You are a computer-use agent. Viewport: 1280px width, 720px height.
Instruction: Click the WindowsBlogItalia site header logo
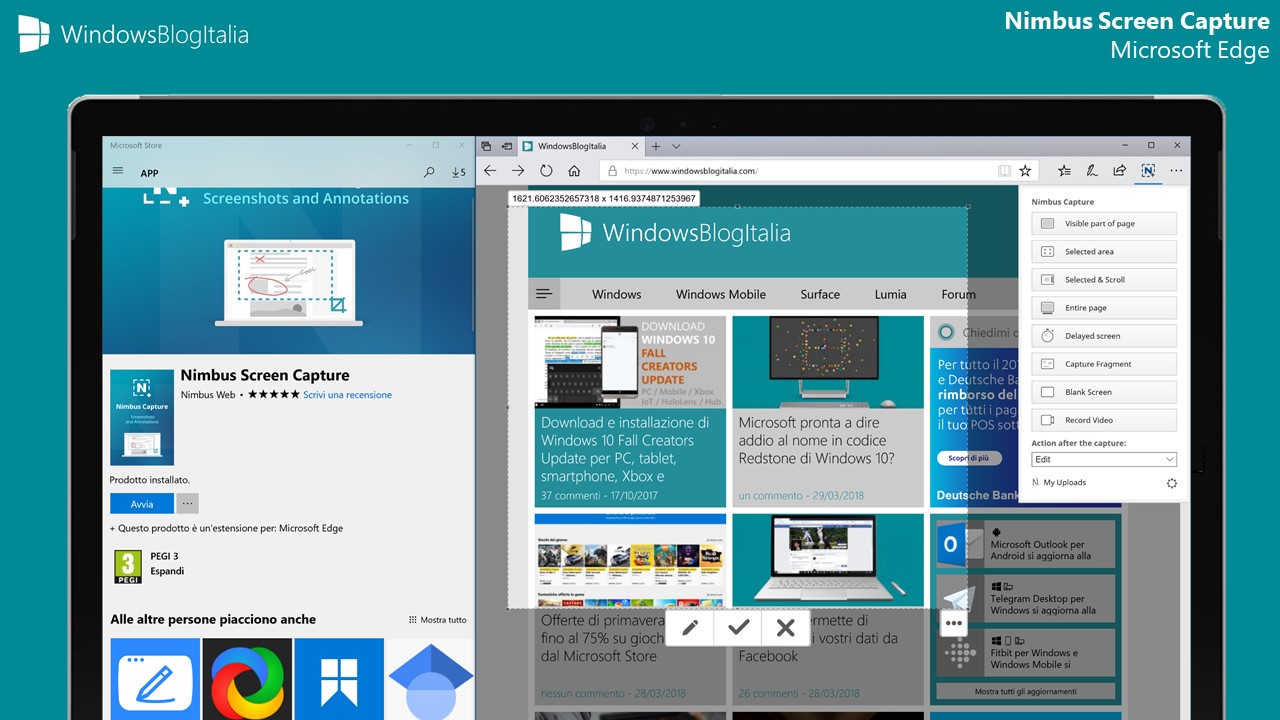[x=674, y=233]
